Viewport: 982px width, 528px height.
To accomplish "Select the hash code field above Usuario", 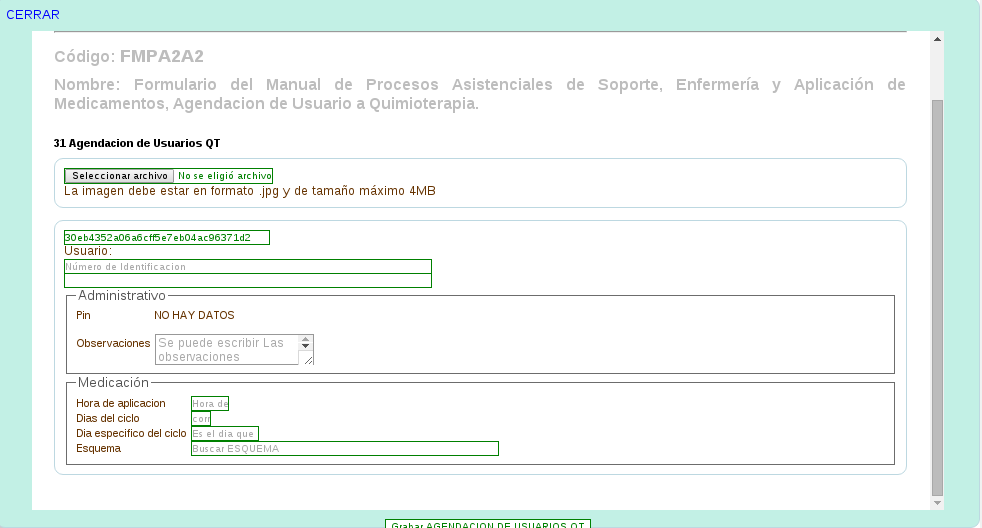I will tap(167, 237).
